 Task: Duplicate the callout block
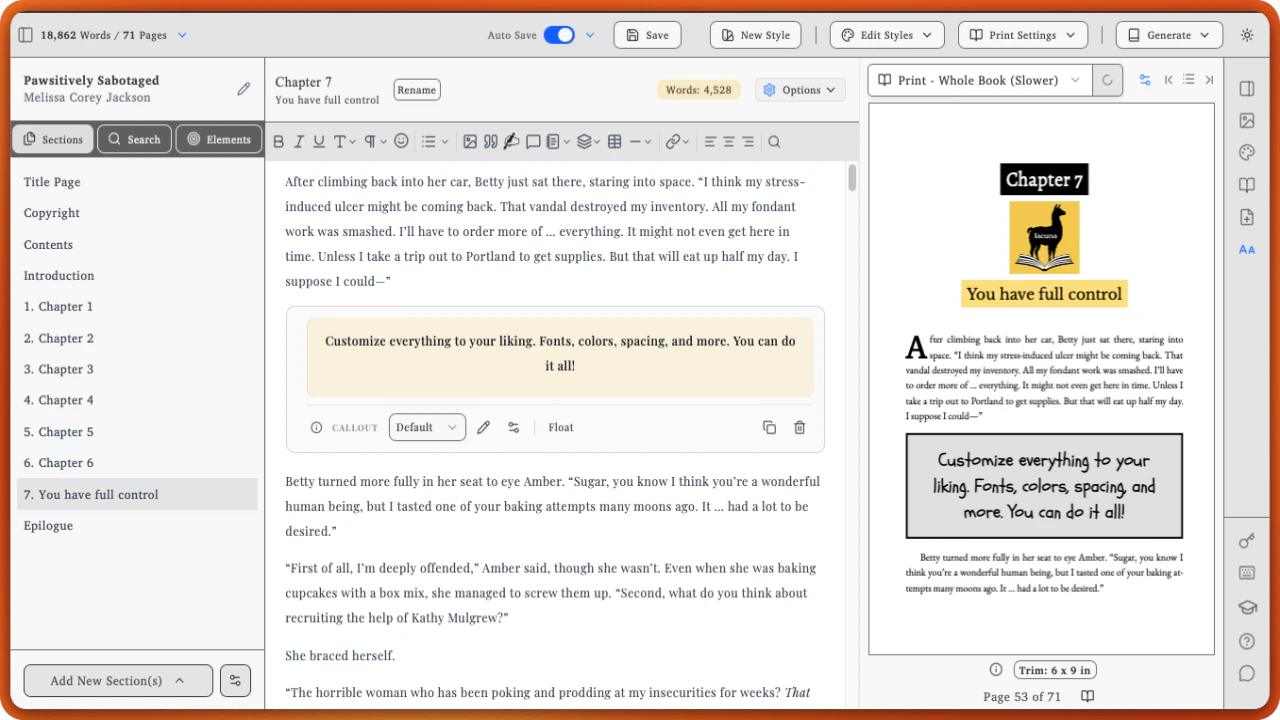[x=769, y=427]
